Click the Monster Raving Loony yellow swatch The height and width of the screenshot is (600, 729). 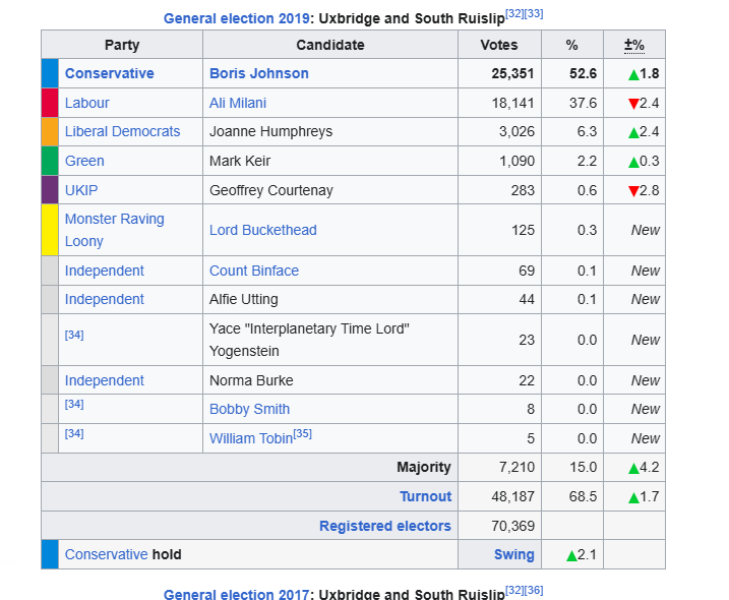[x=50, y=230]
